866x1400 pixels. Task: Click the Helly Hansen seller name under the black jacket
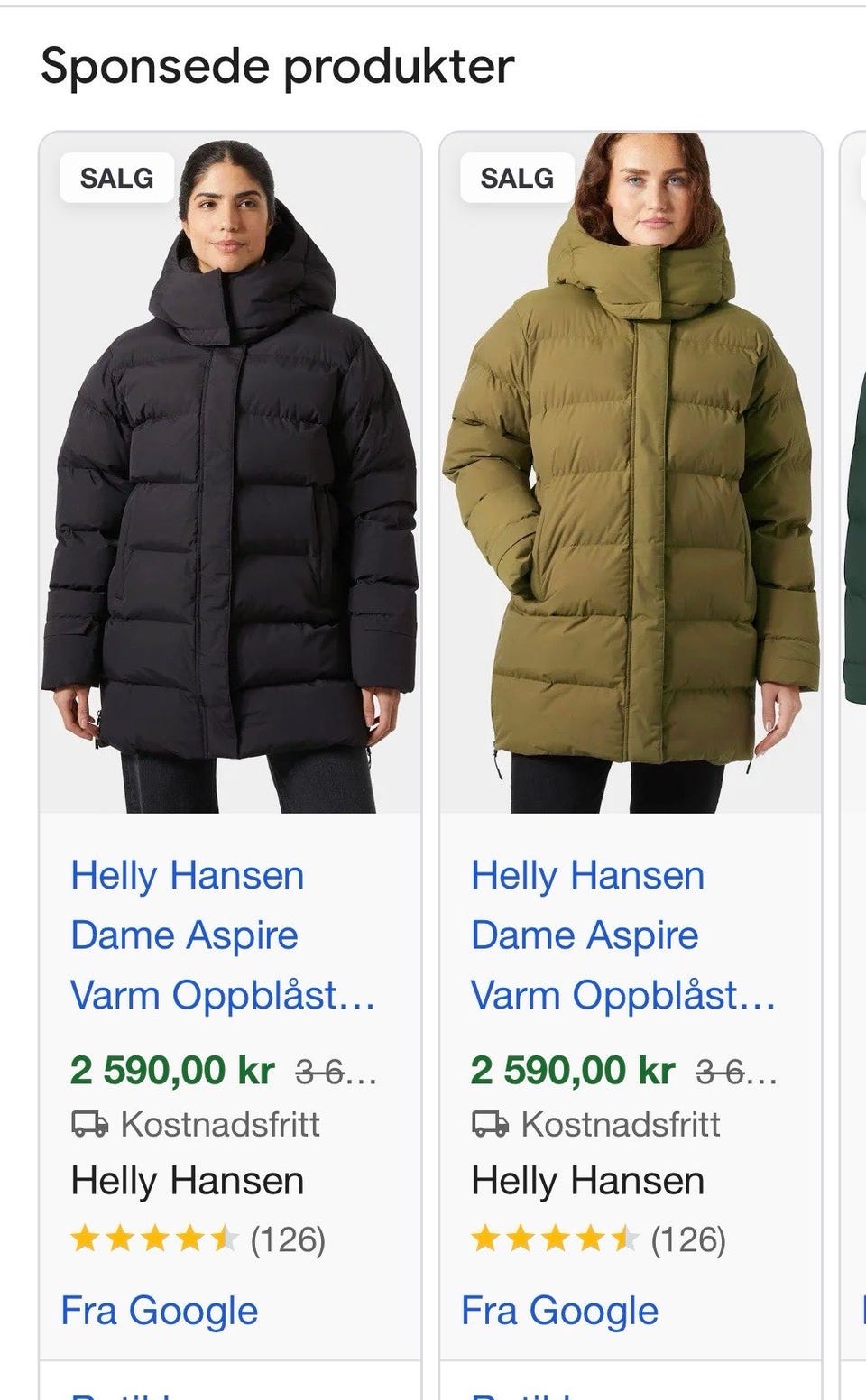pos(188,1181)
